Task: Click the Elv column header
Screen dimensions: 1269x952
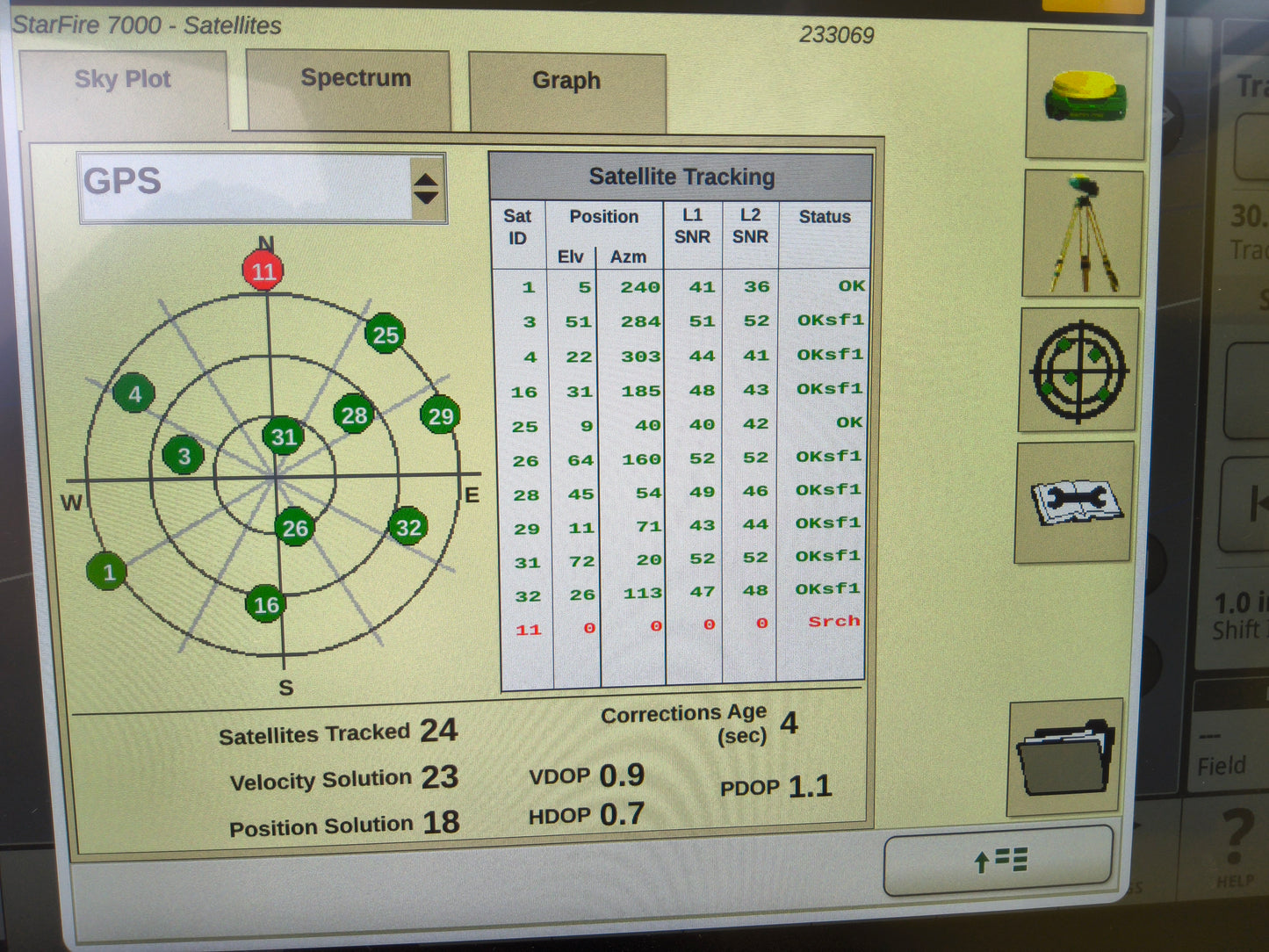Action: point(570,256)
